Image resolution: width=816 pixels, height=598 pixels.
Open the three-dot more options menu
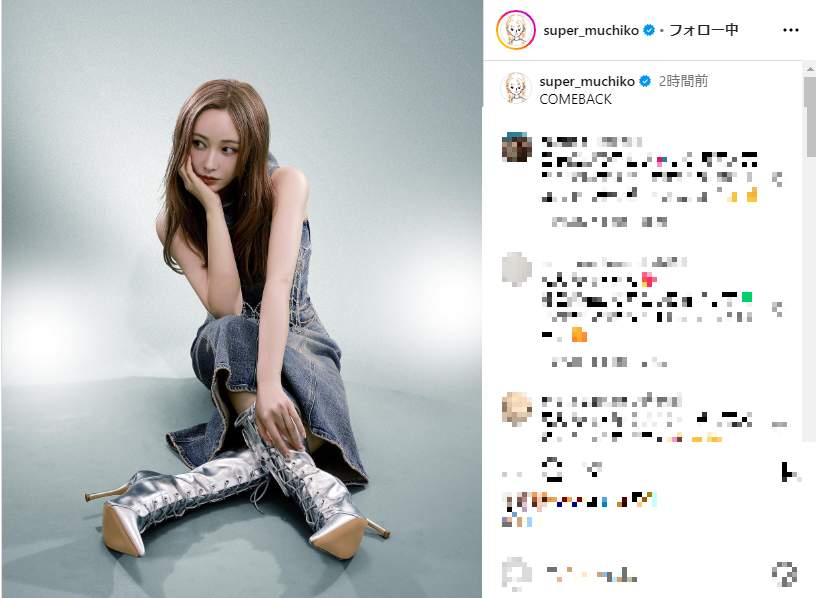tap(790, 30)
